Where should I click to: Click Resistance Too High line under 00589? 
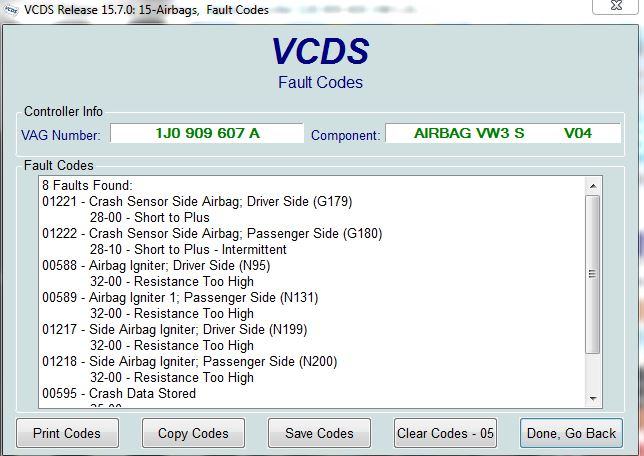click(x=172, y=313)
